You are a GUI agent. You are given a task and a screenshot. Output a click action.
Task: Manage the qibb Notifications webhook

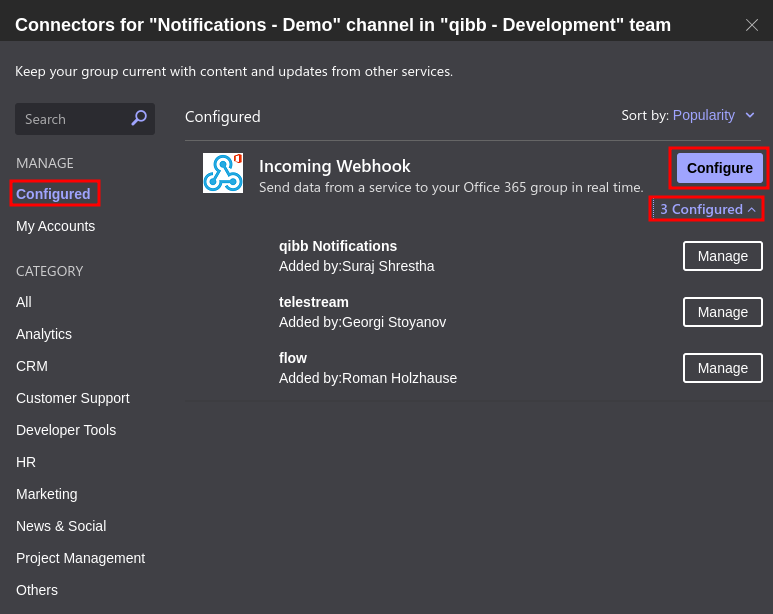[x=723, y=256]
